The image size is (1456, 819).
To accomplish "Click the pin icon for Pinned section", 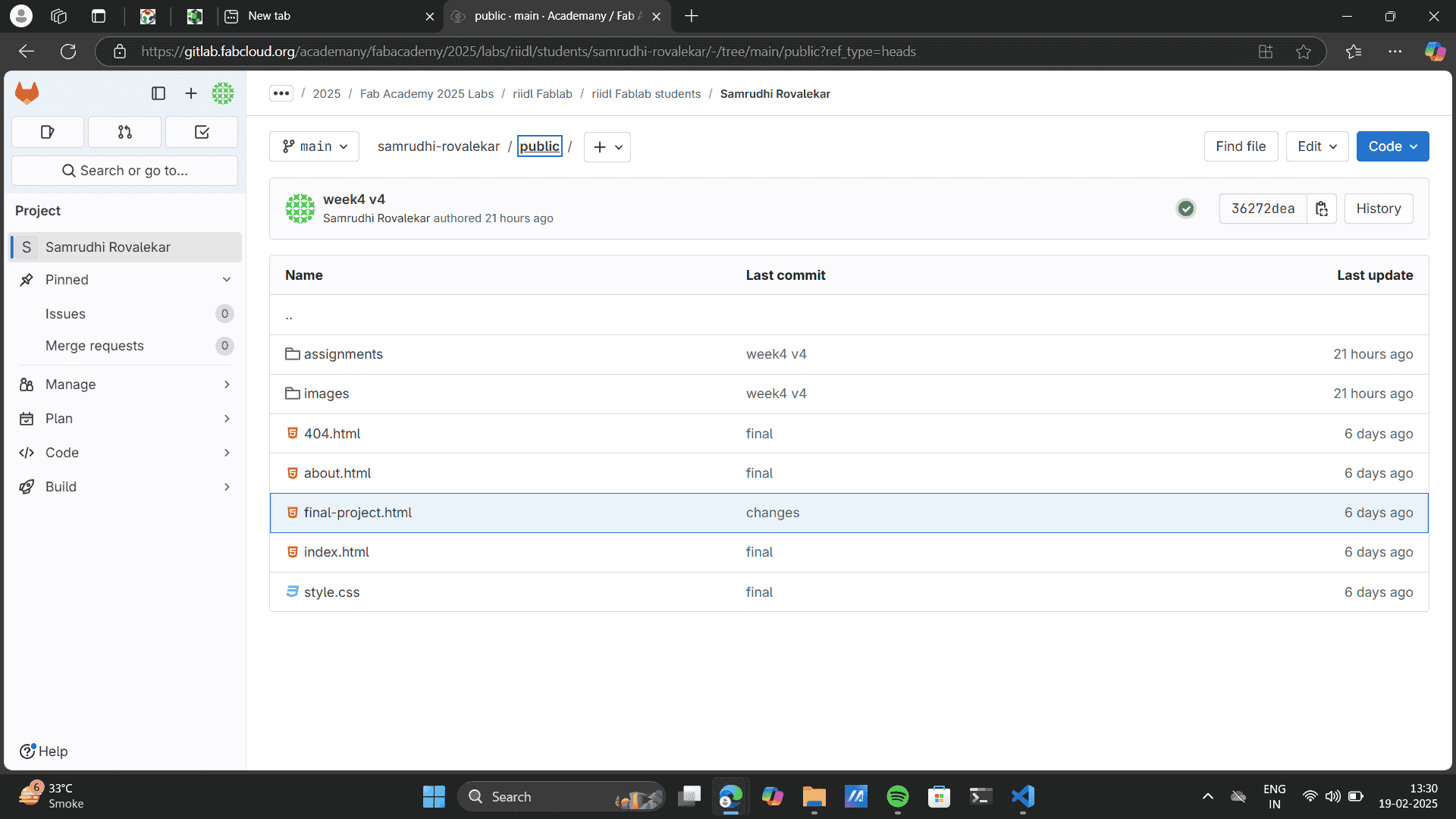I will click(26, 280).
